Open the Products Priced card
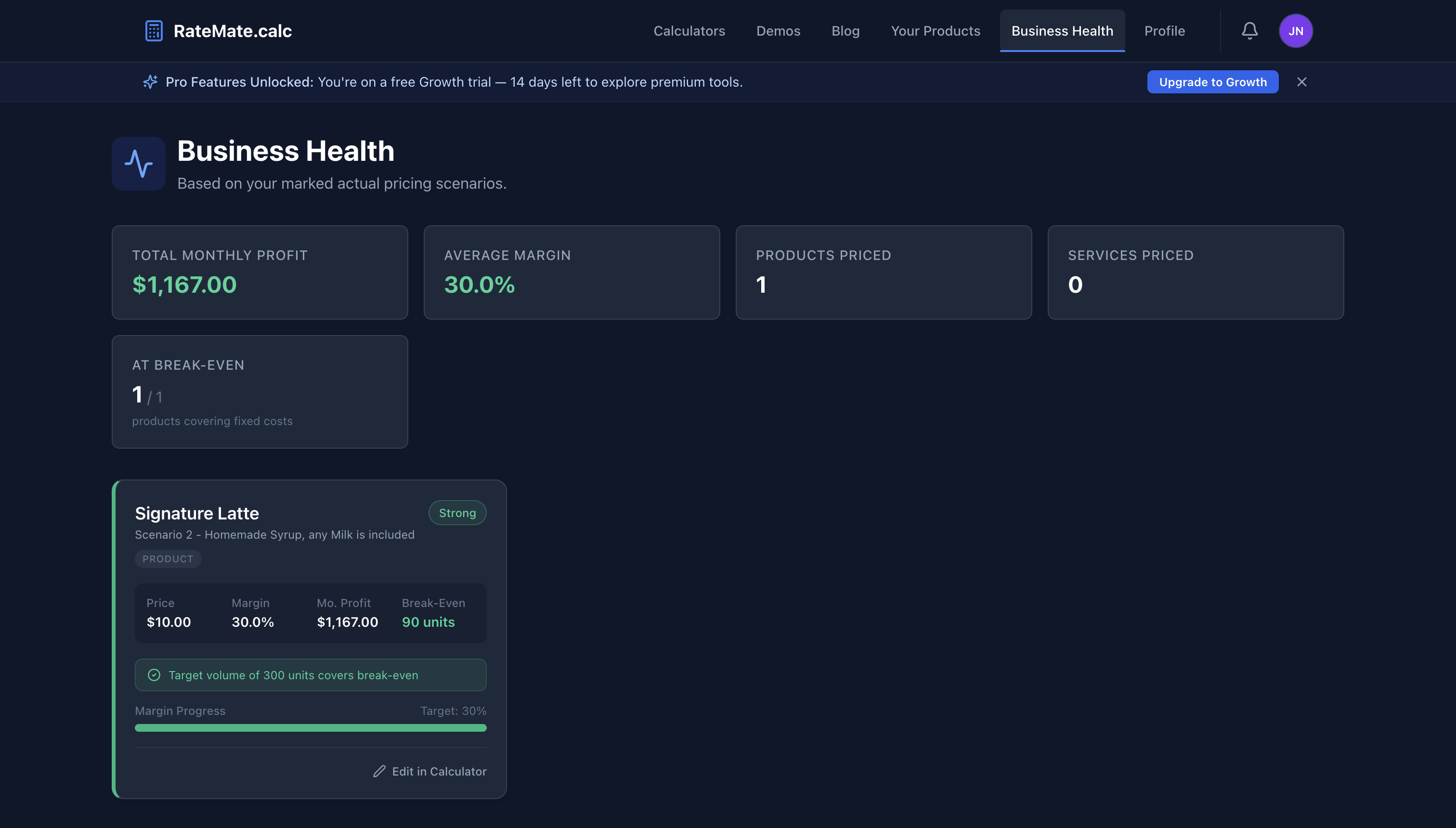Viewport: 1456px width, 828px height. [x=884, y=272]
